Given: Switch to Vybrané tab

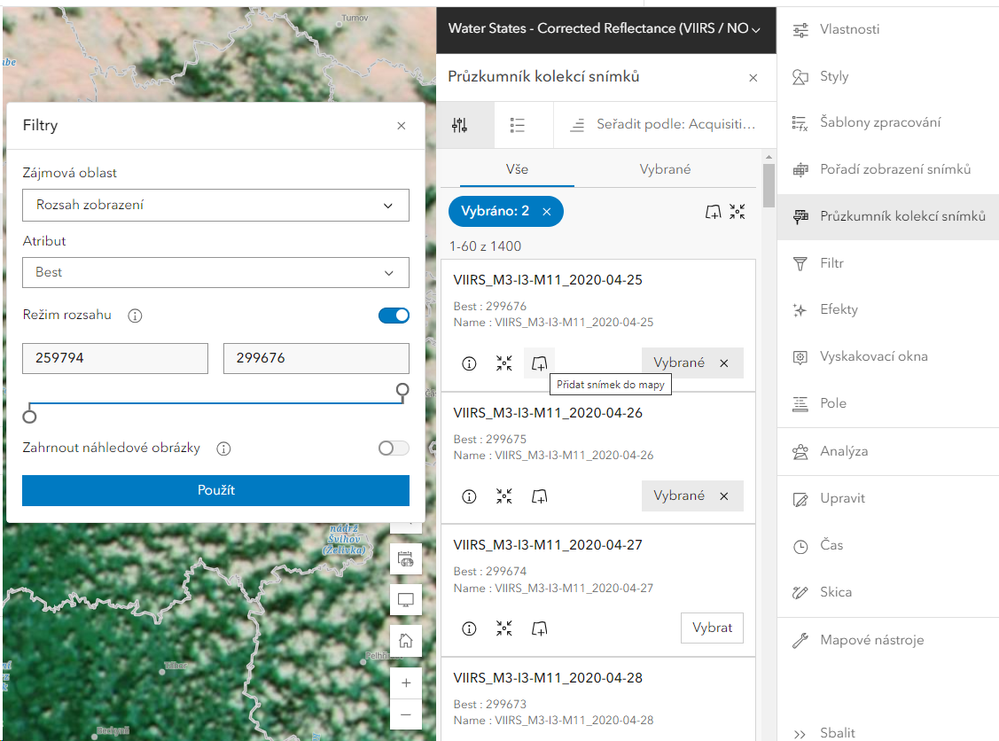Looking at the screenshot, I should [665, 169].
